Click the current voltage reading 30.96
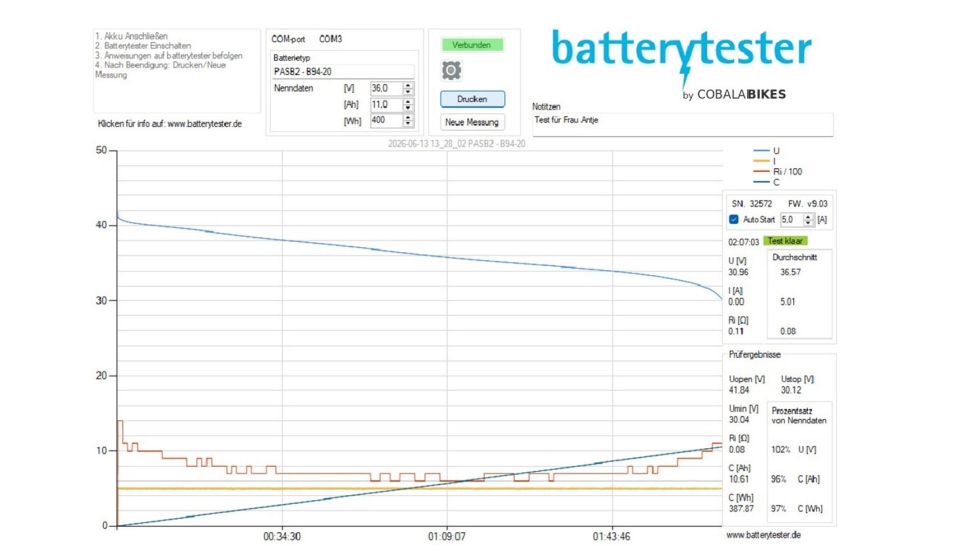This screenshot has width=980, height=560. (x=738, y=272)
